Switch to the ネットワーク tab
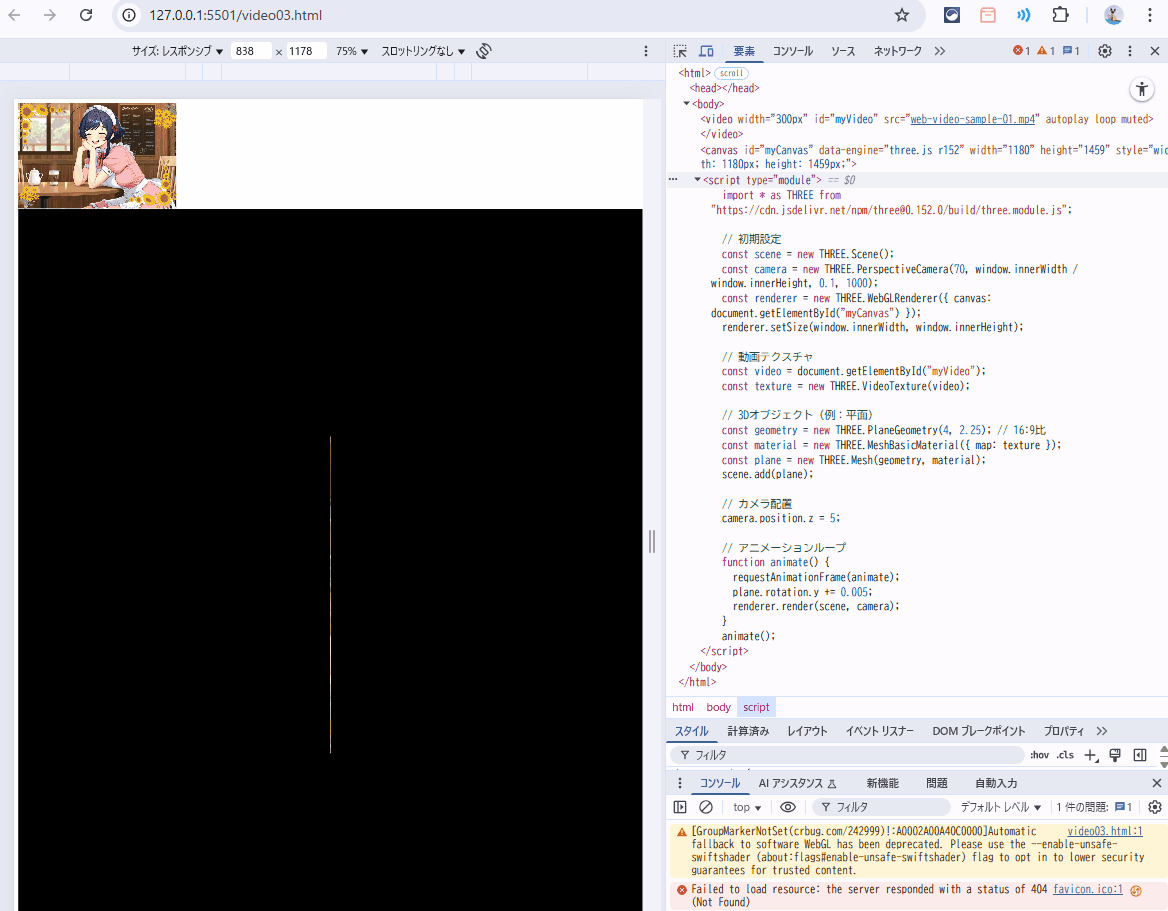This screenshot has width=1168, height=911. pyautogui.click(x=897, y=51)
